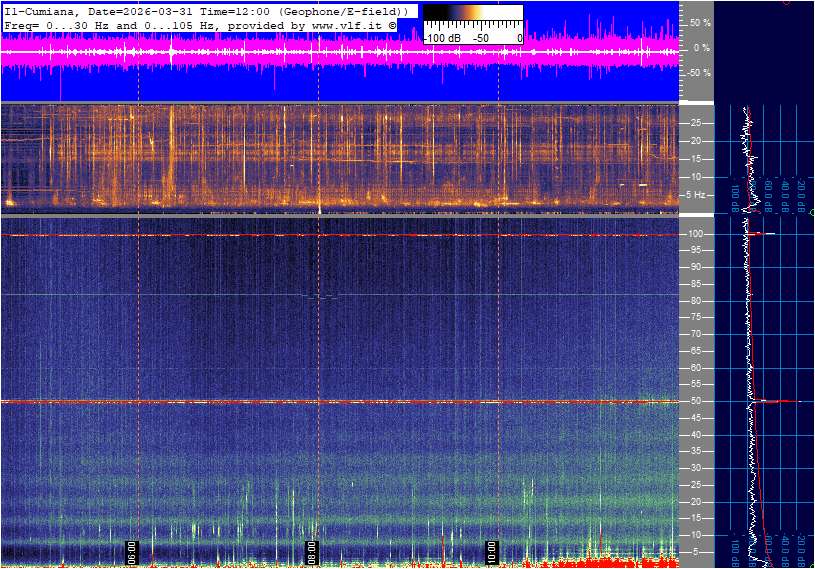Screen dimensions: 815x569
Task: Click the 40 E-field axis label
Action: pyautogui.click(x=695, y=435)
